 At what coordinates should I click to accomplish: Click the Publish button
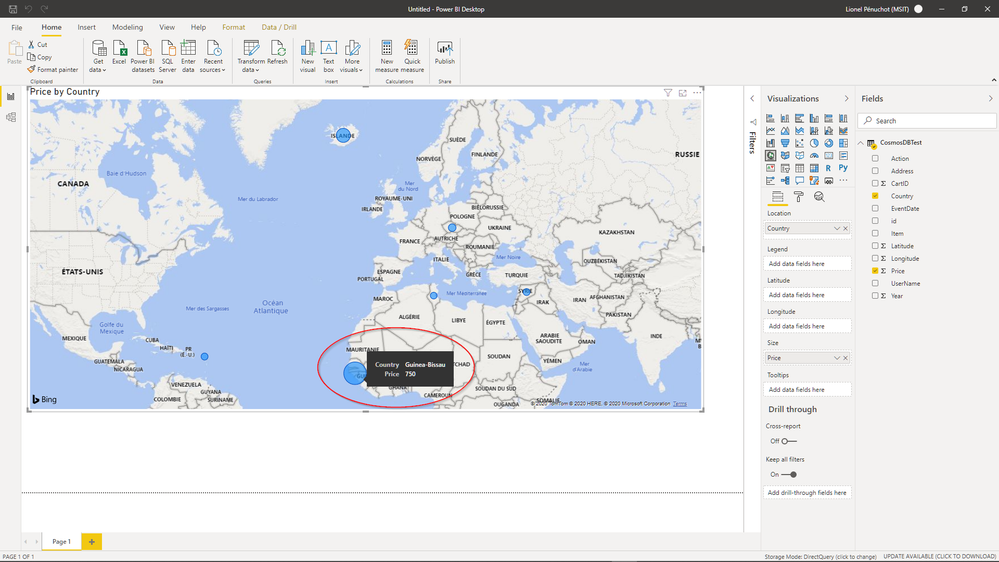click(x=445, y=53)
